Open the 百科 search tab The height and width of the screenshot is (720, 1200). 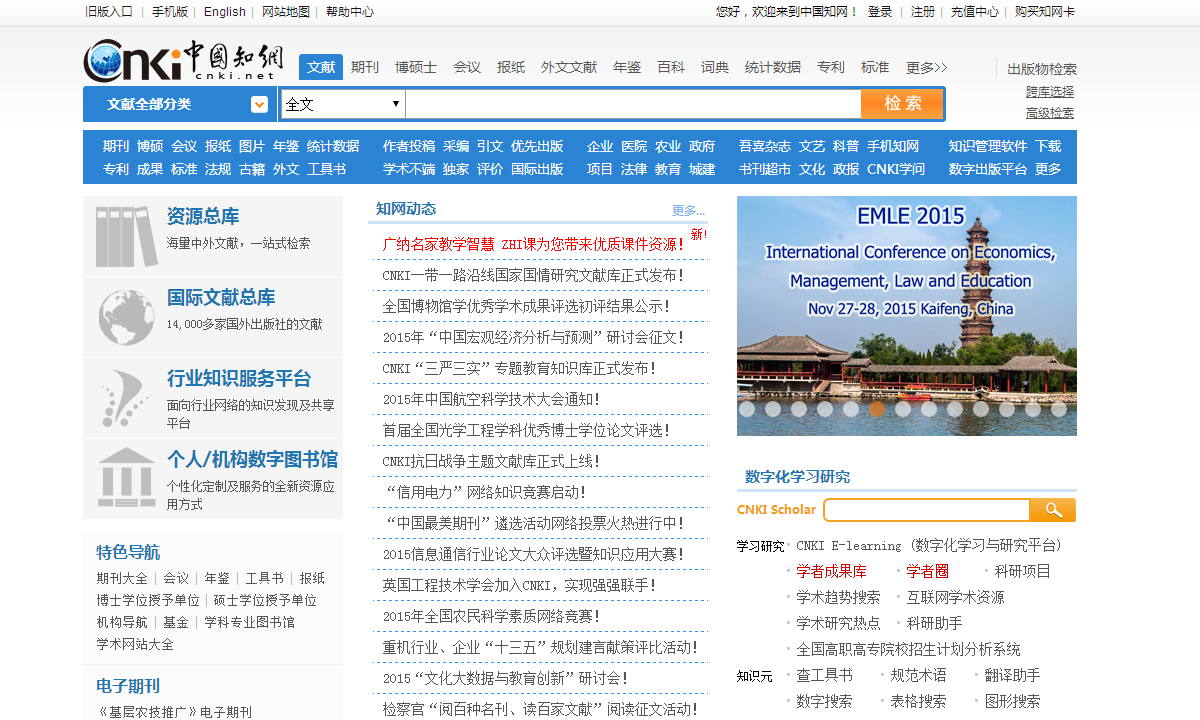point(671,68)
